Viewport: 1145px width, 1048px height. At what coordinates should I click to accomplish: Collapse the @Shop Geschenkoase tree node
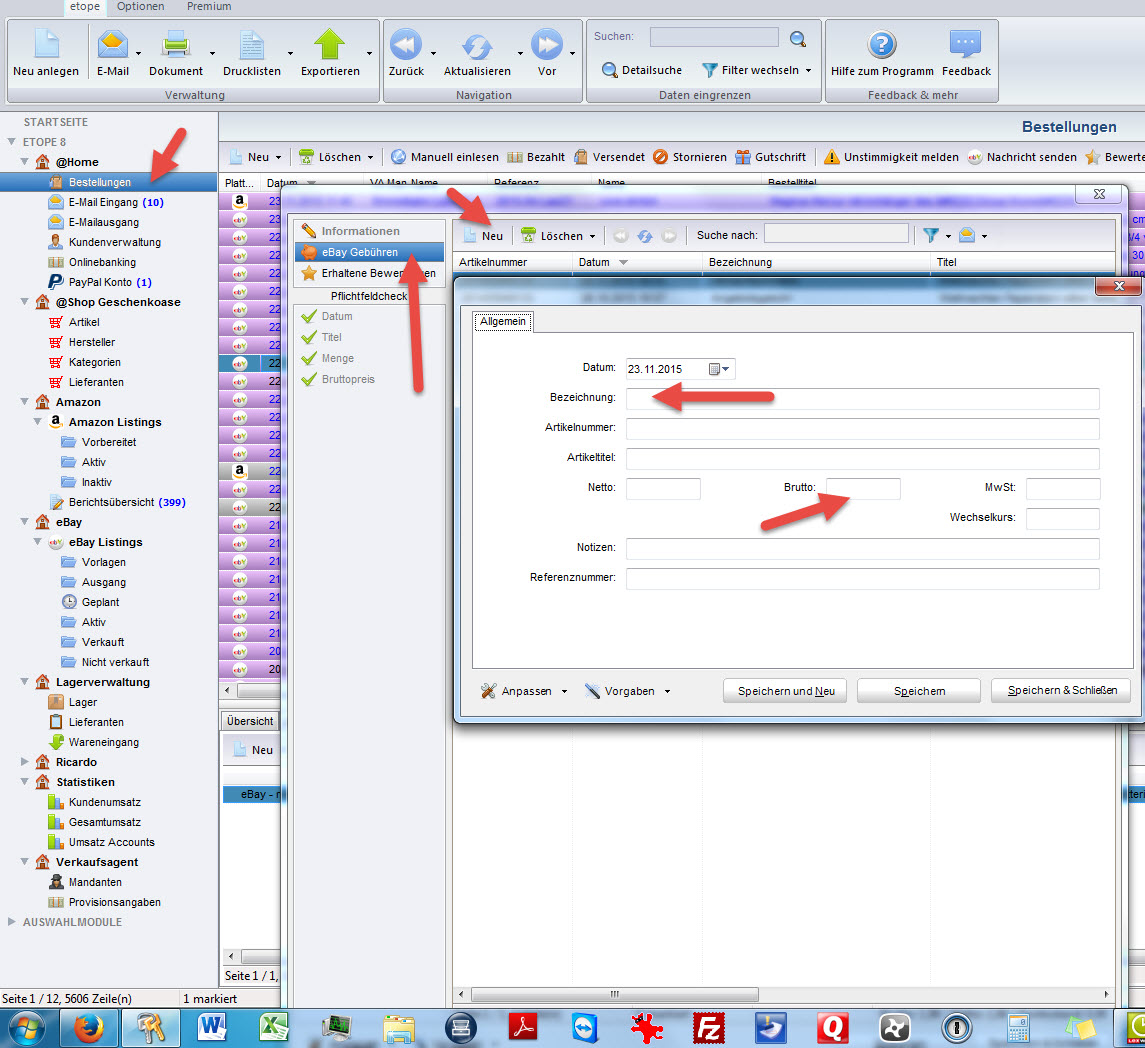pyautogui.click(x=24, y=302)
